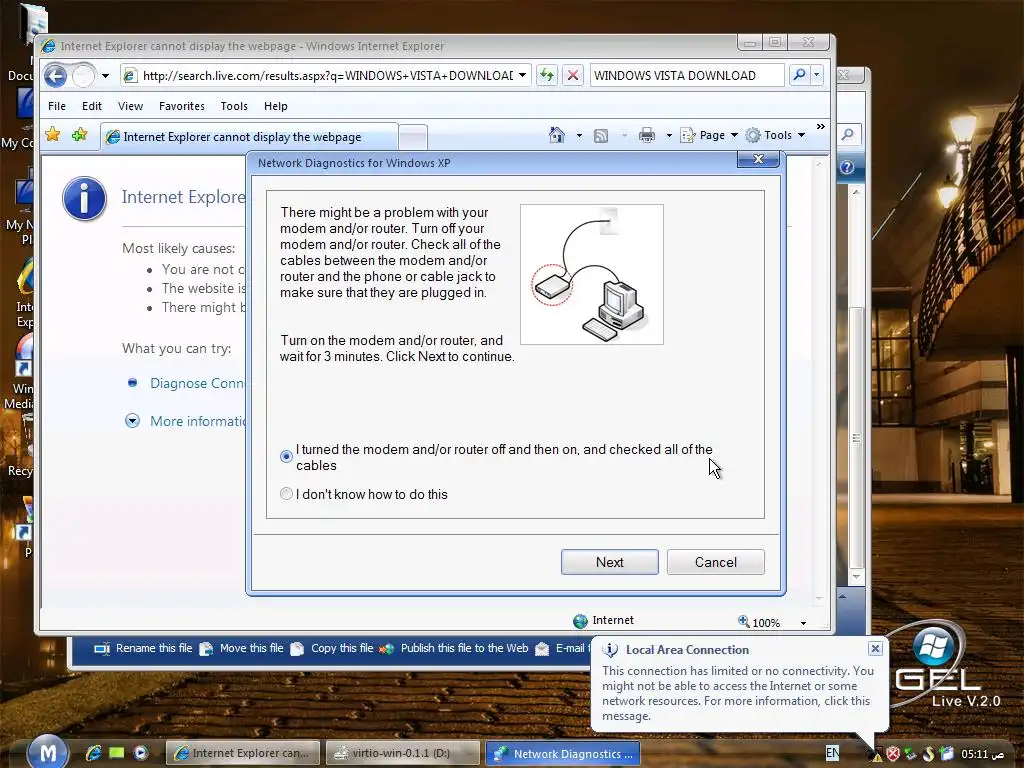This screenshot has width=1024, height=768.
Task: Click the WINDOWS VISTA DOWNLOAD search box
Action: [687, 76]
